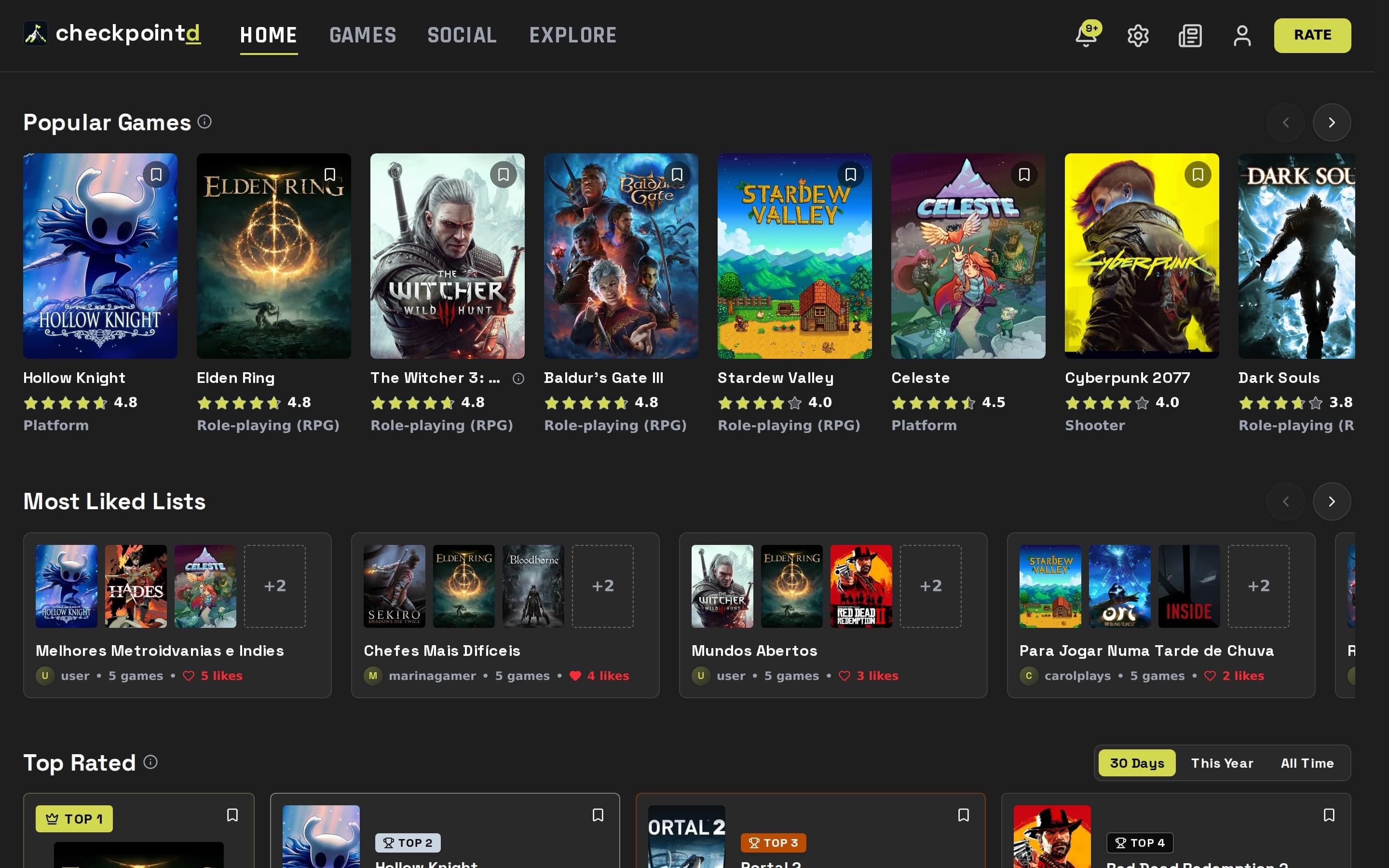
Task: Bookmark the TOP 3 Portal 2 card
Action: pos(964,815)
